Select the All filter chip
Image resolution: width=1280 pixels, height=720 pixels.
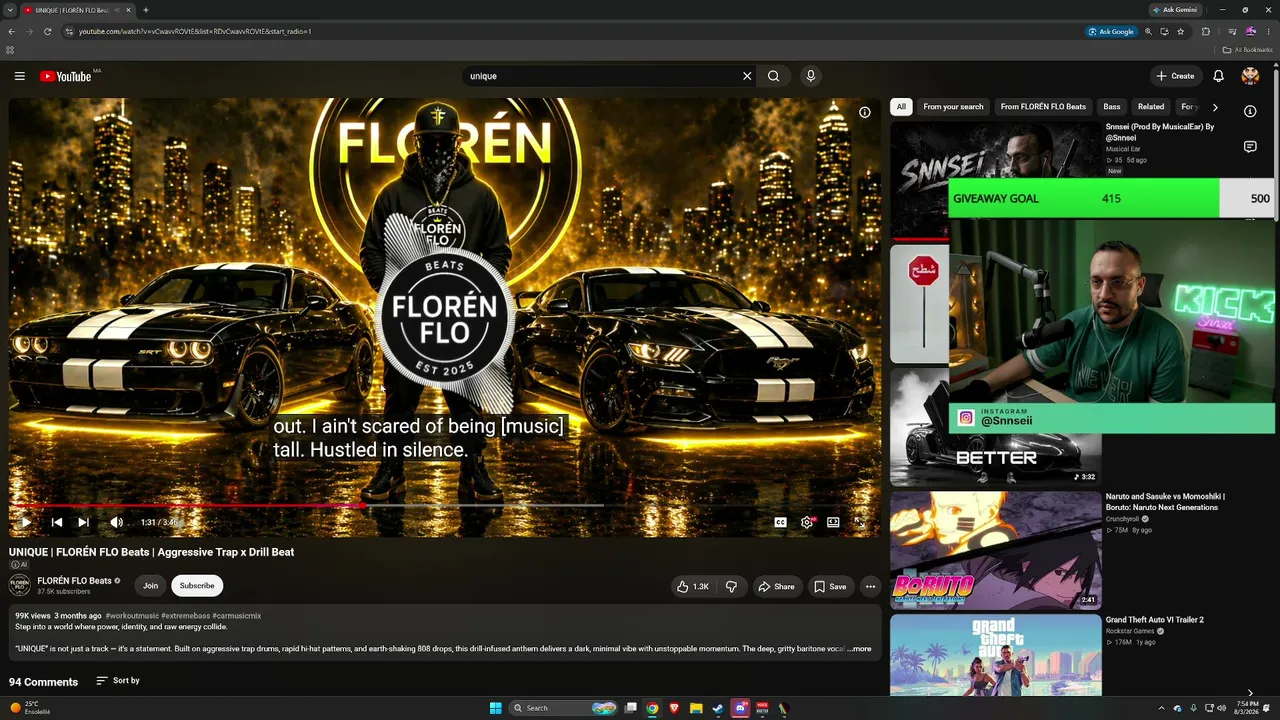point(901,107)
